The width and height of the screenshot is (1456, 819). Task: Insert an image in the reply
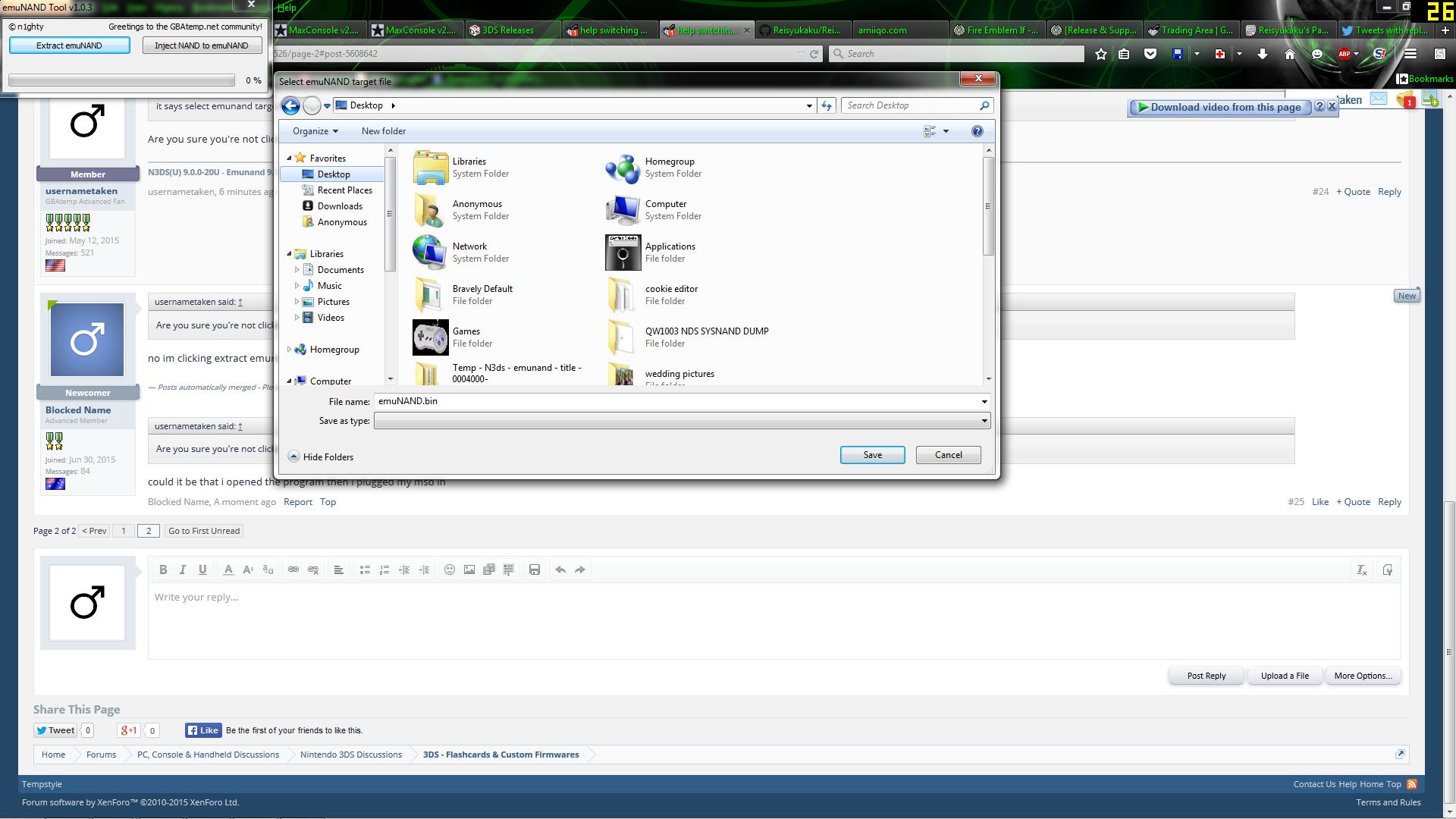pos(469,570)
